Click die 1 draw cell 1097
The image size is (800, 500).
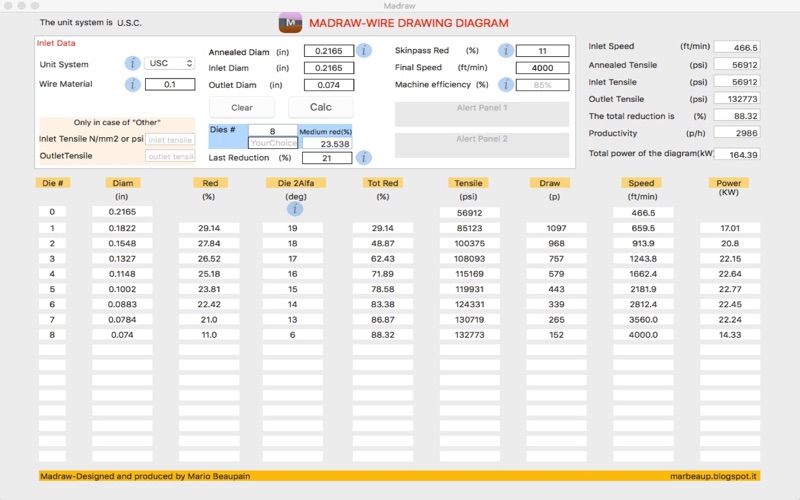click(557, 228)
